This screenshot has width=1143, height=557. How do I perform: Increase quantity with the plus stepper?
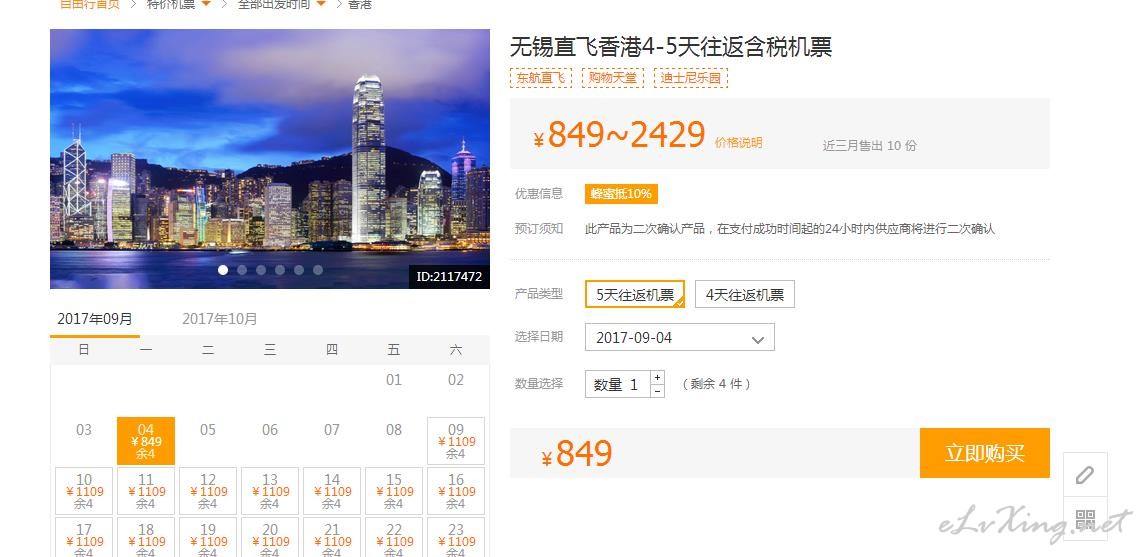click(658, 378)
